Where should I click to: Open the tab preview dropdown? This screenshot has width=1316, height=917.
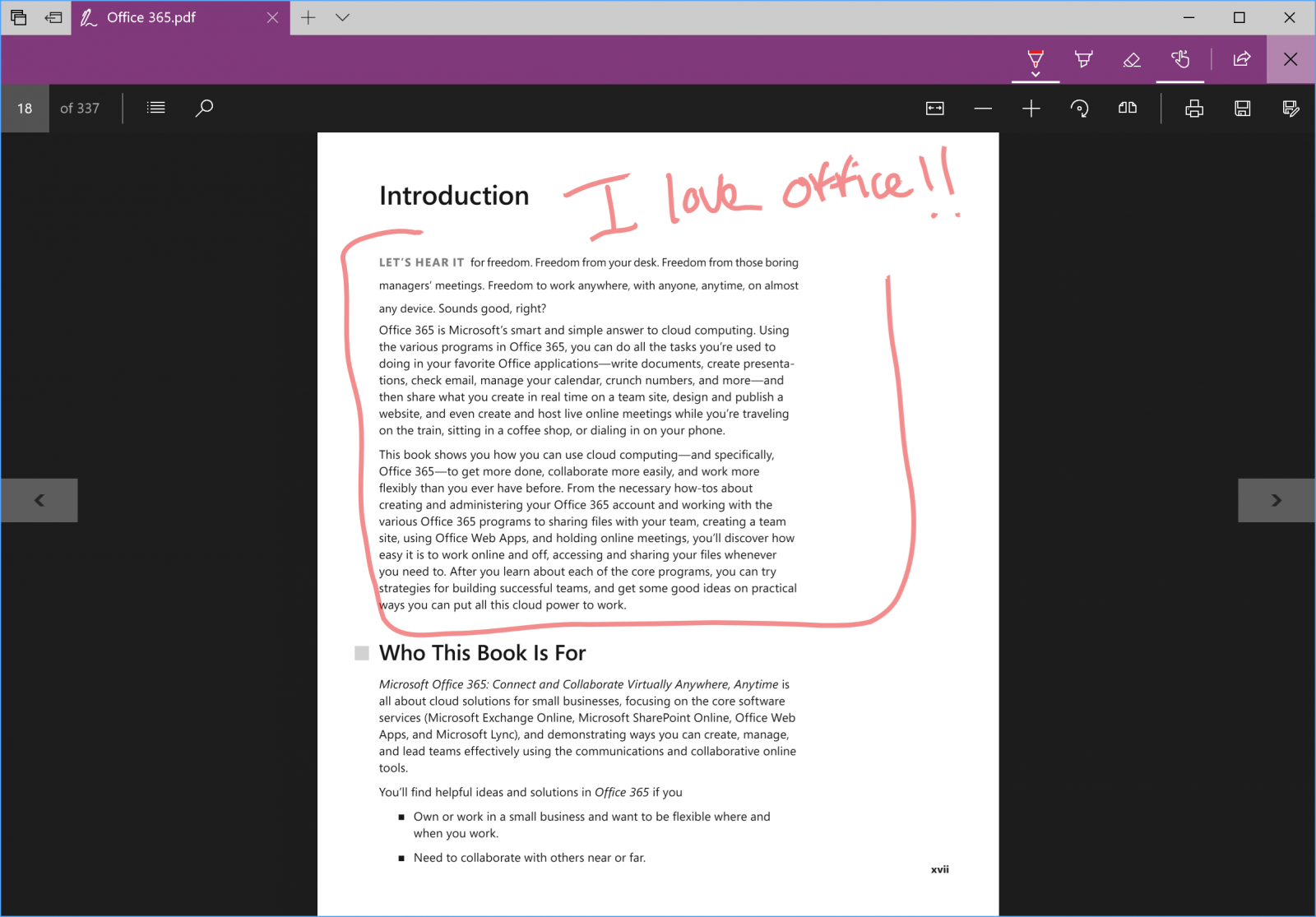click(x=343, y=16)
